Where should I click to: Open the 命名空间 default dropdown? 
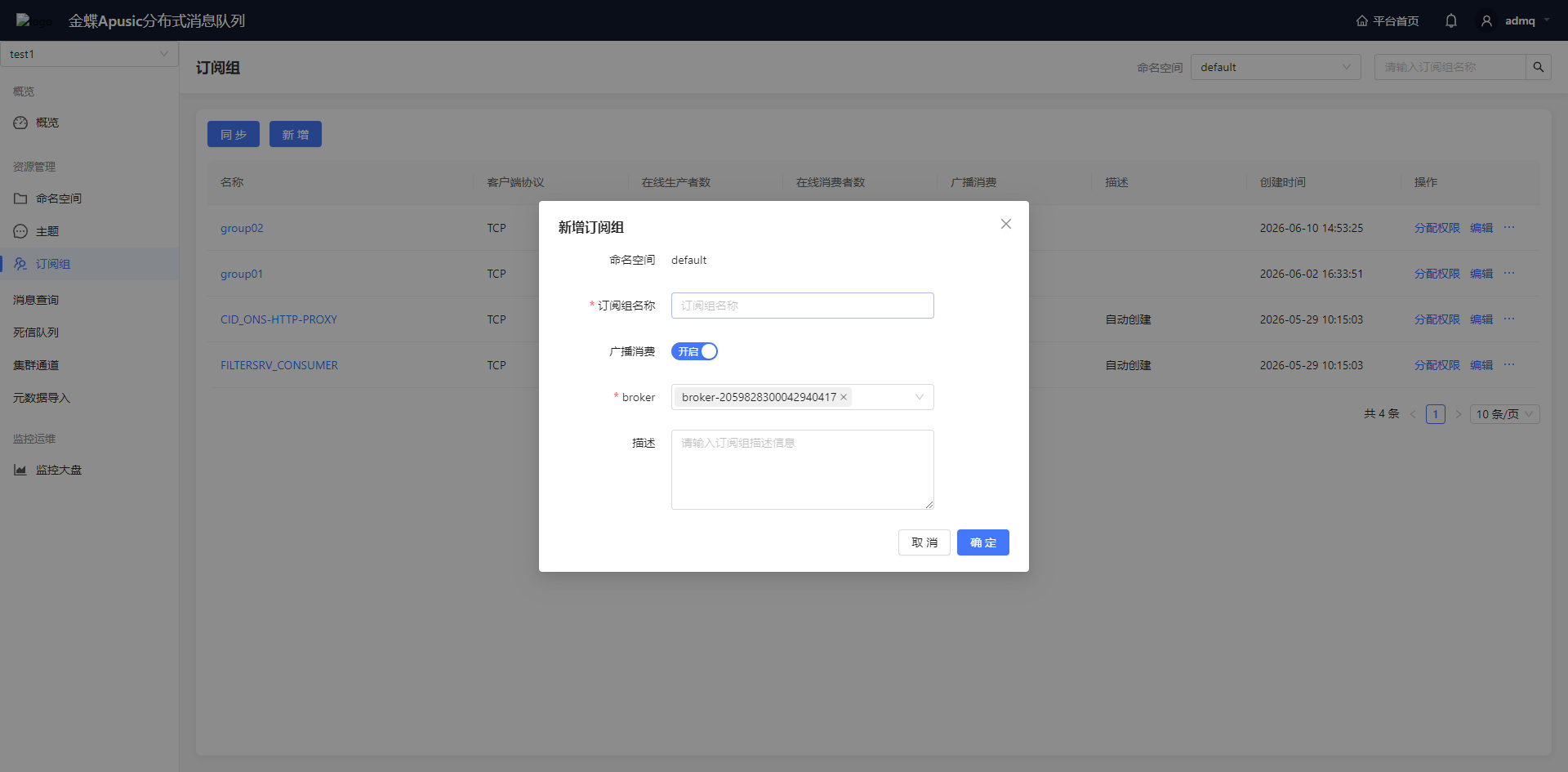(x=1276, y=67)
